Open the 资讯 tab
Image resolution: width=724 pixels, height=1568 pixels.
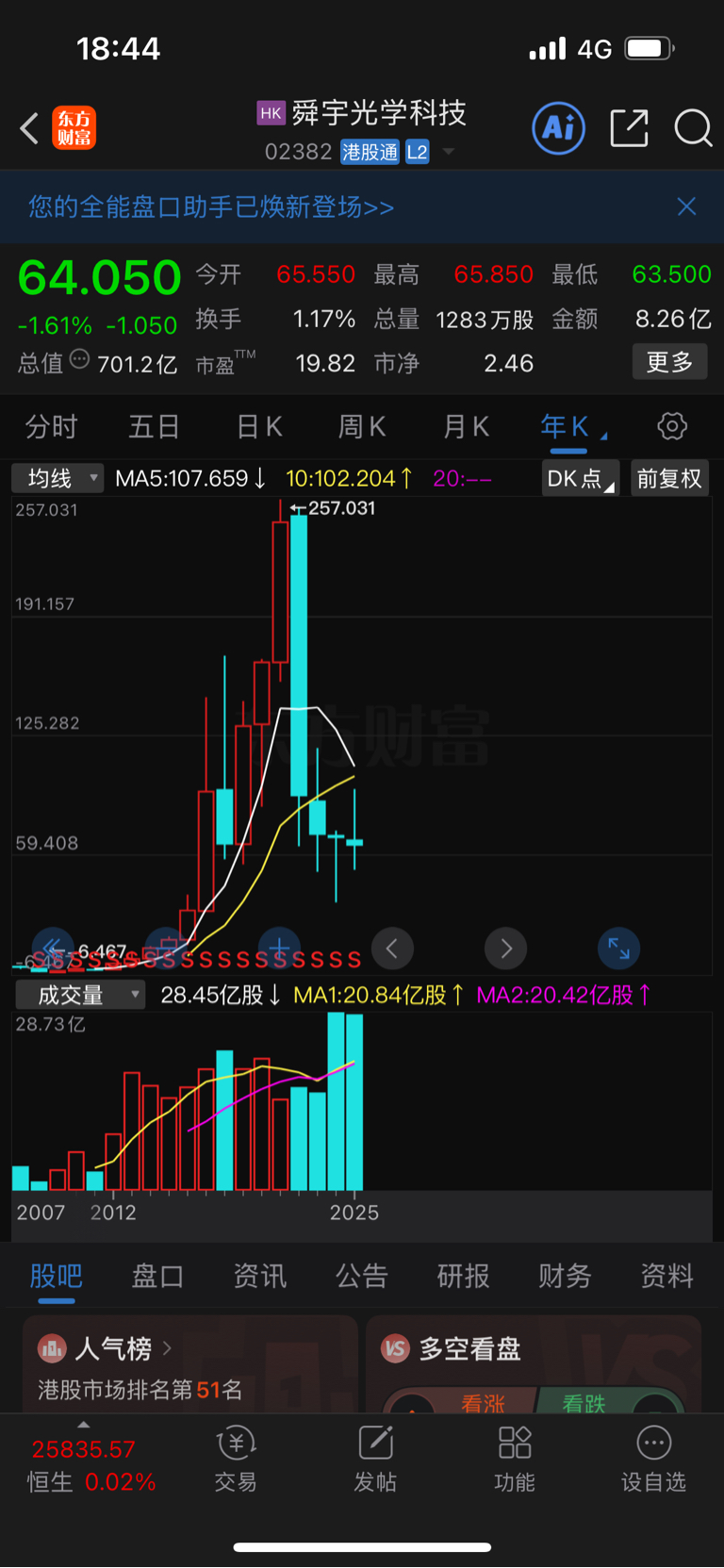[x=259, y=1276]
